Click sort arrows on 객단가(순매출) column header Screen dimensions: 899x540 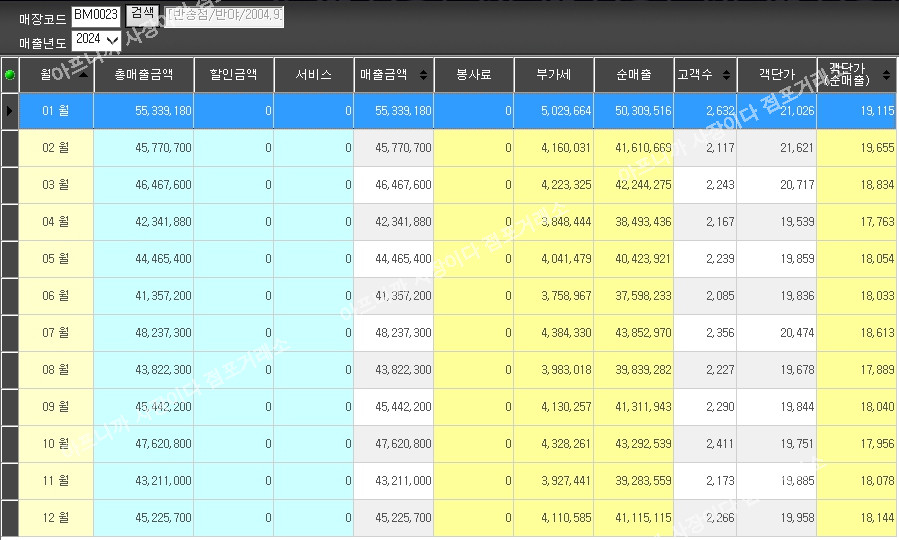point(888,75)
